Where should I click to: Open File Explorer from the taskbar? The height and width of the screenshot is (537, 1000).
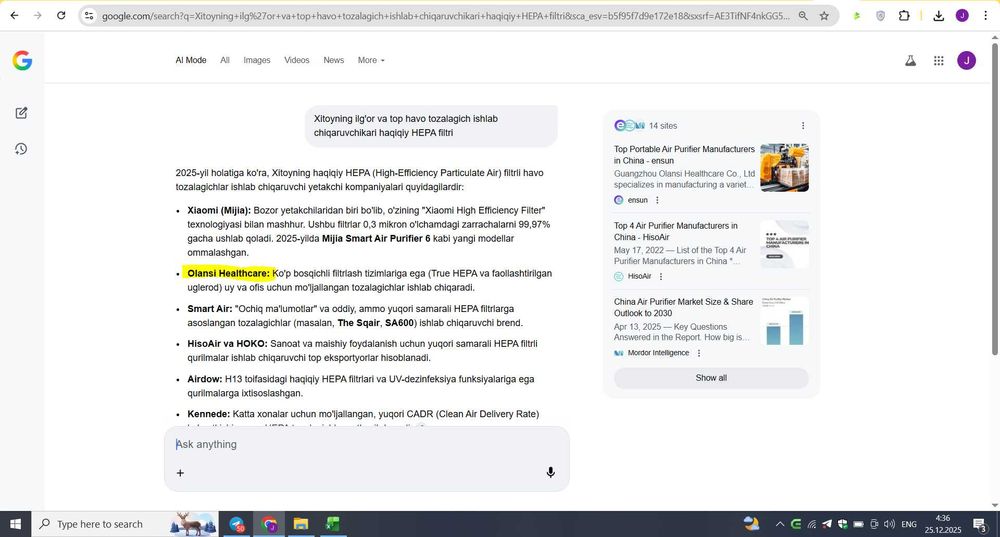click(301, 524)
